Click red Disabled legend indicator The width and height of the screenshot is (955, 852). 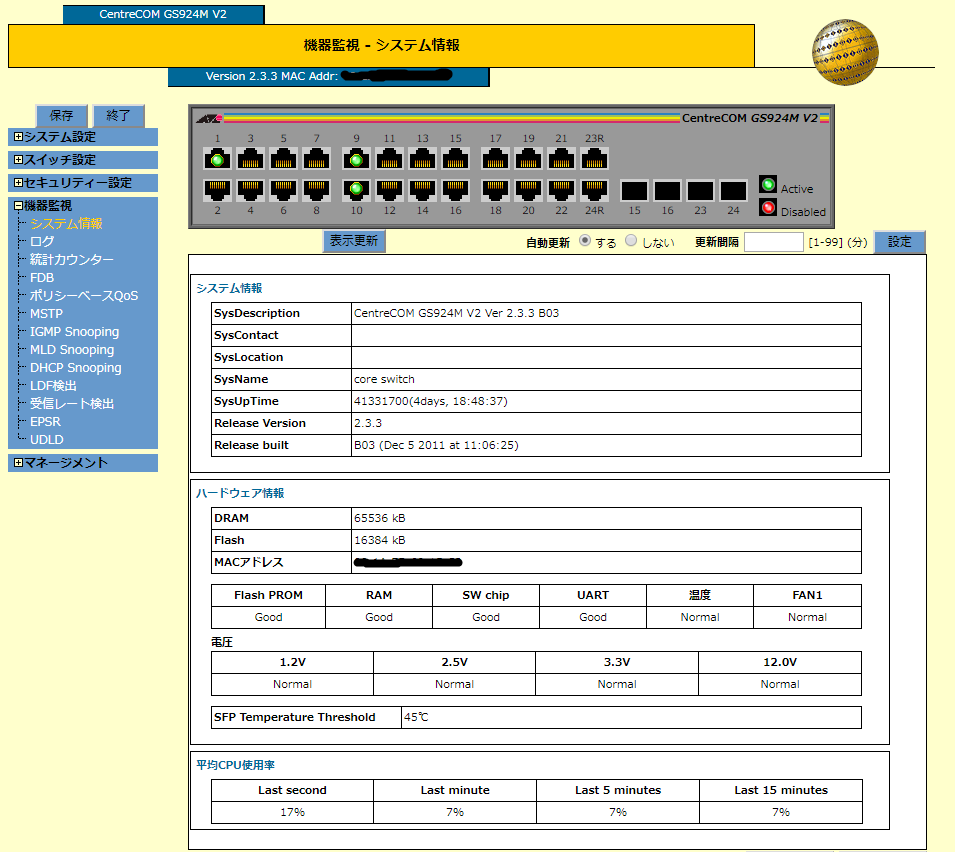pyautogui.click(x=768, y=208)
